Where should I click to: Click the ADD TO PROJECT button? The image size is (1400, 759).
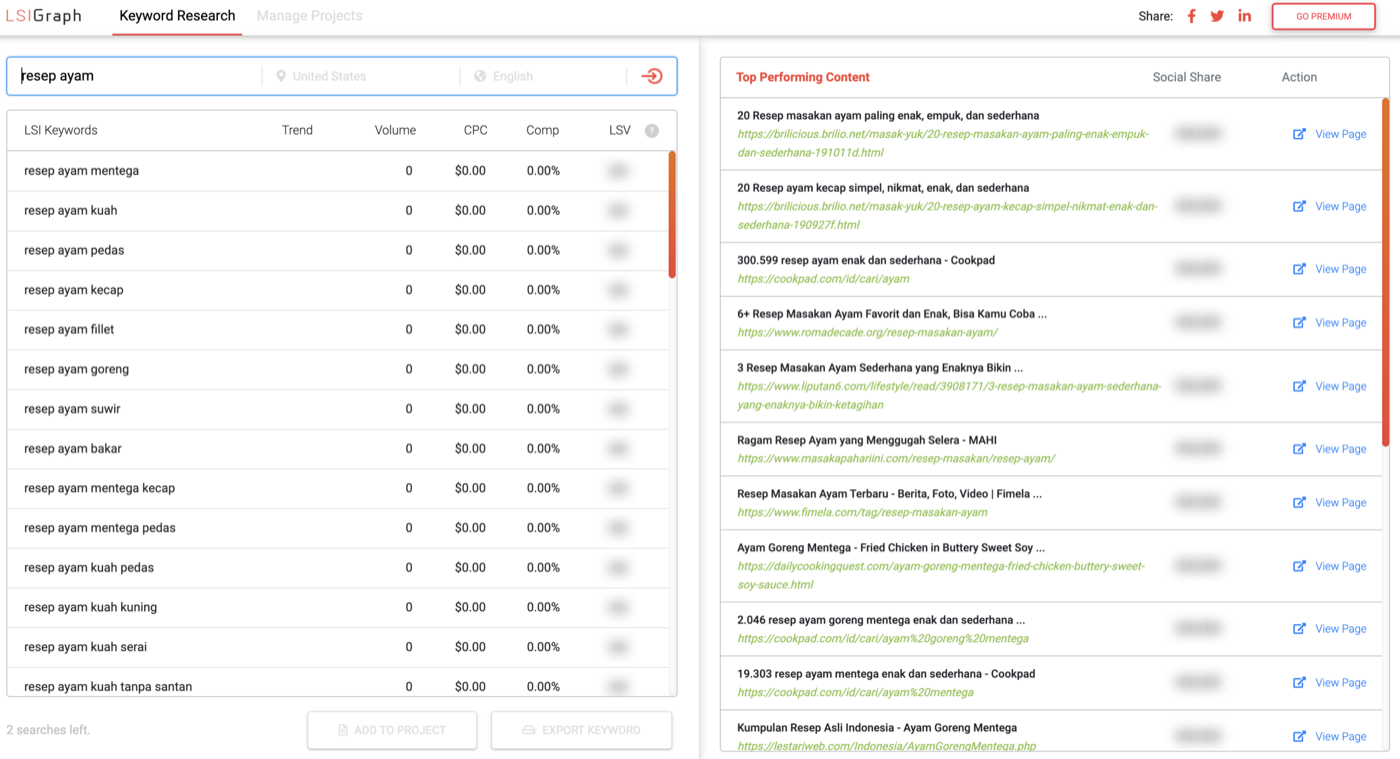(x=392, y=730)
